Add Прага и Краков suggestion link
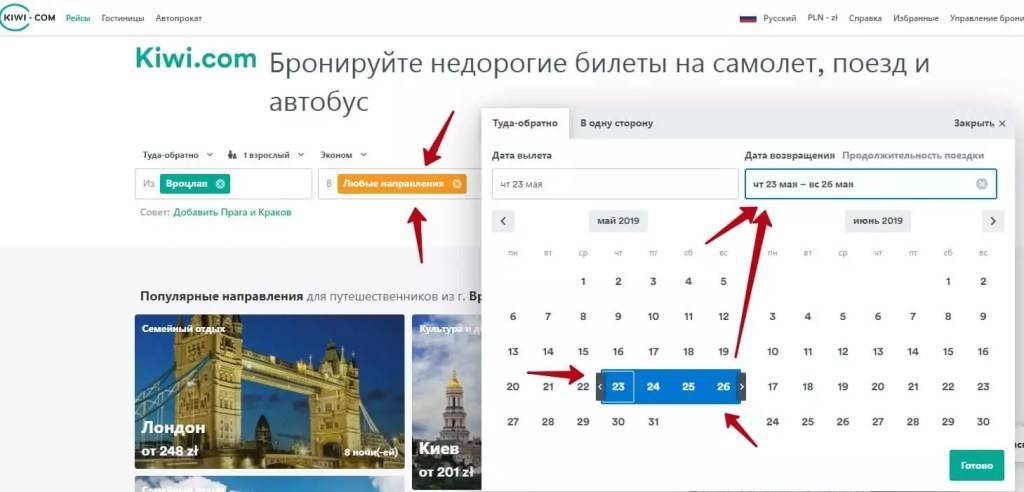 click(x=232, y=212)
